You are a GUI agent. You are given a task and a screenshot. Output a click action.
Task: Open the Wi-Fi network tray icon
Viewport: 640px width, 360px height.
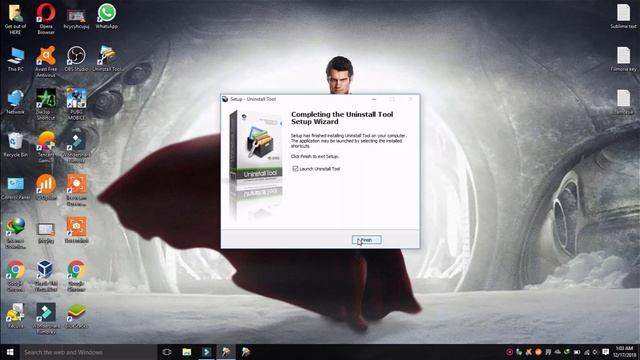click(587, 352)
